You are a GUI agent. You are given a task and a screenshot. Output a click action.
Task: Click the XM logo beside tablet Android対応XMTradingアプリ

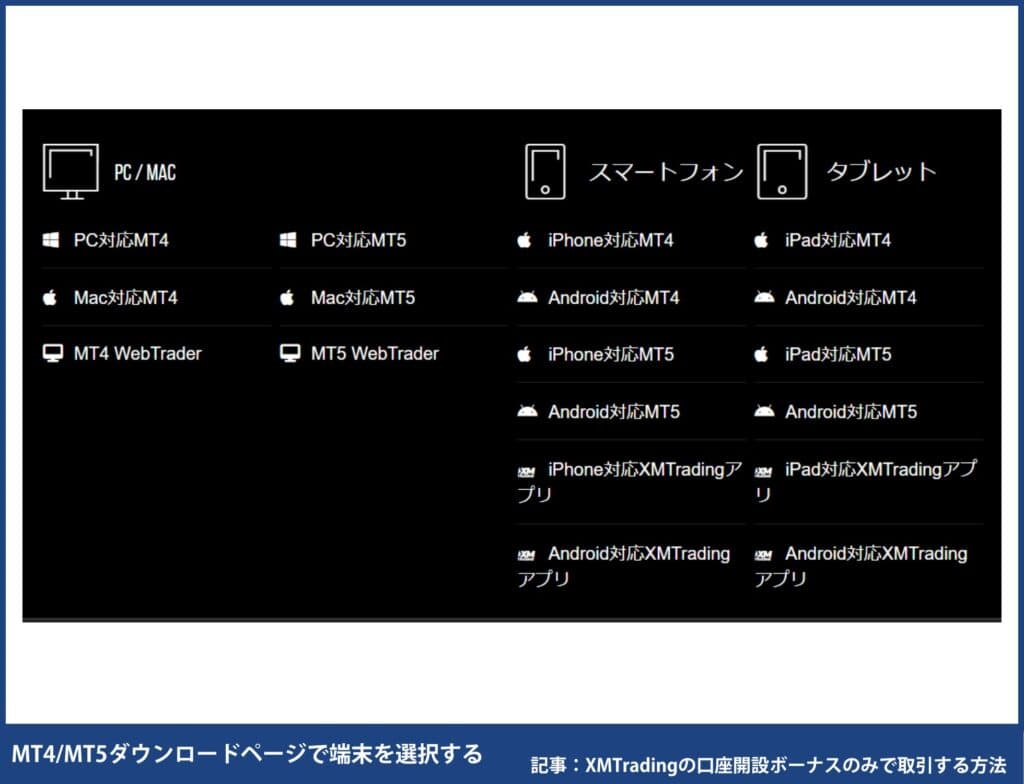(763, 555)
